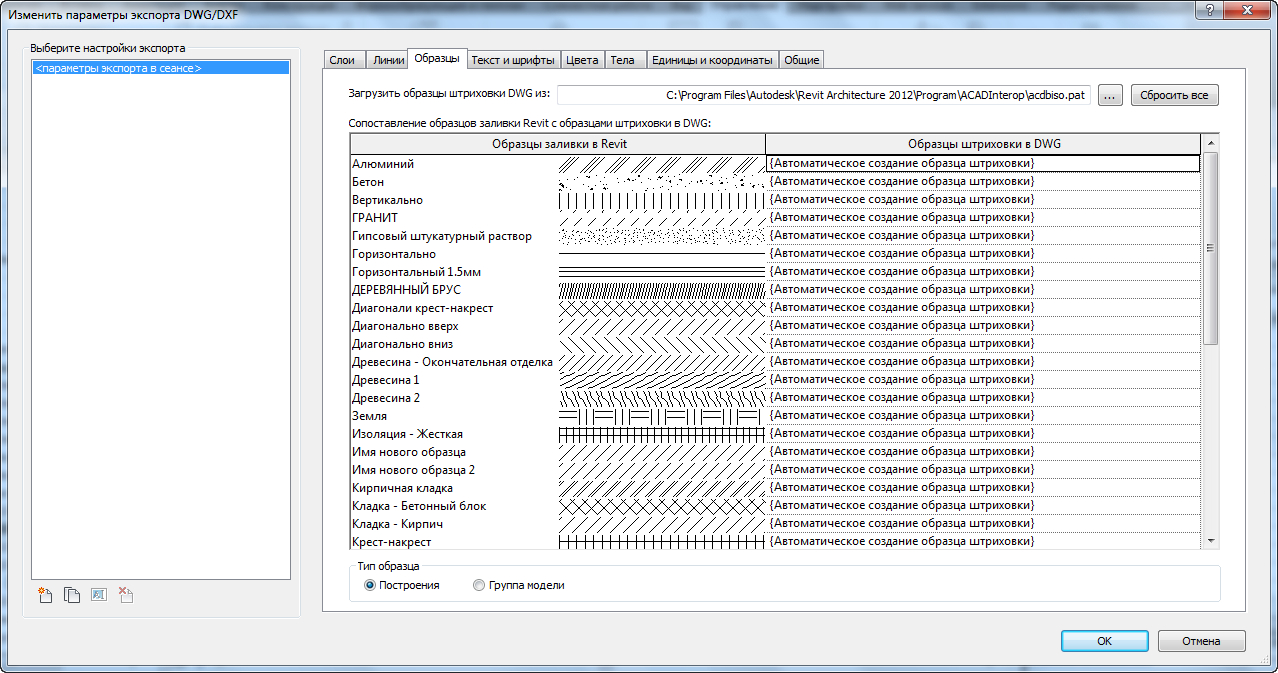Click the Образцы штриховки в DWG column header

tap(983, 144)
